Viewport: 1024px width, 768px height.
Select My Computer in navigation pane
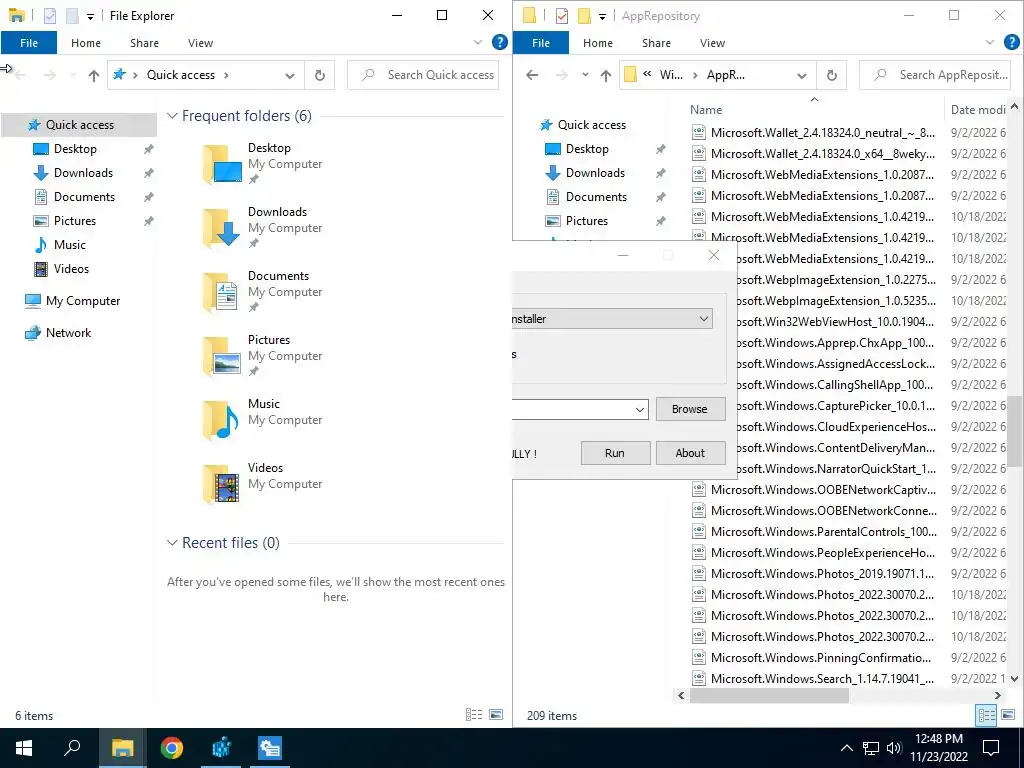pos(82,301)
